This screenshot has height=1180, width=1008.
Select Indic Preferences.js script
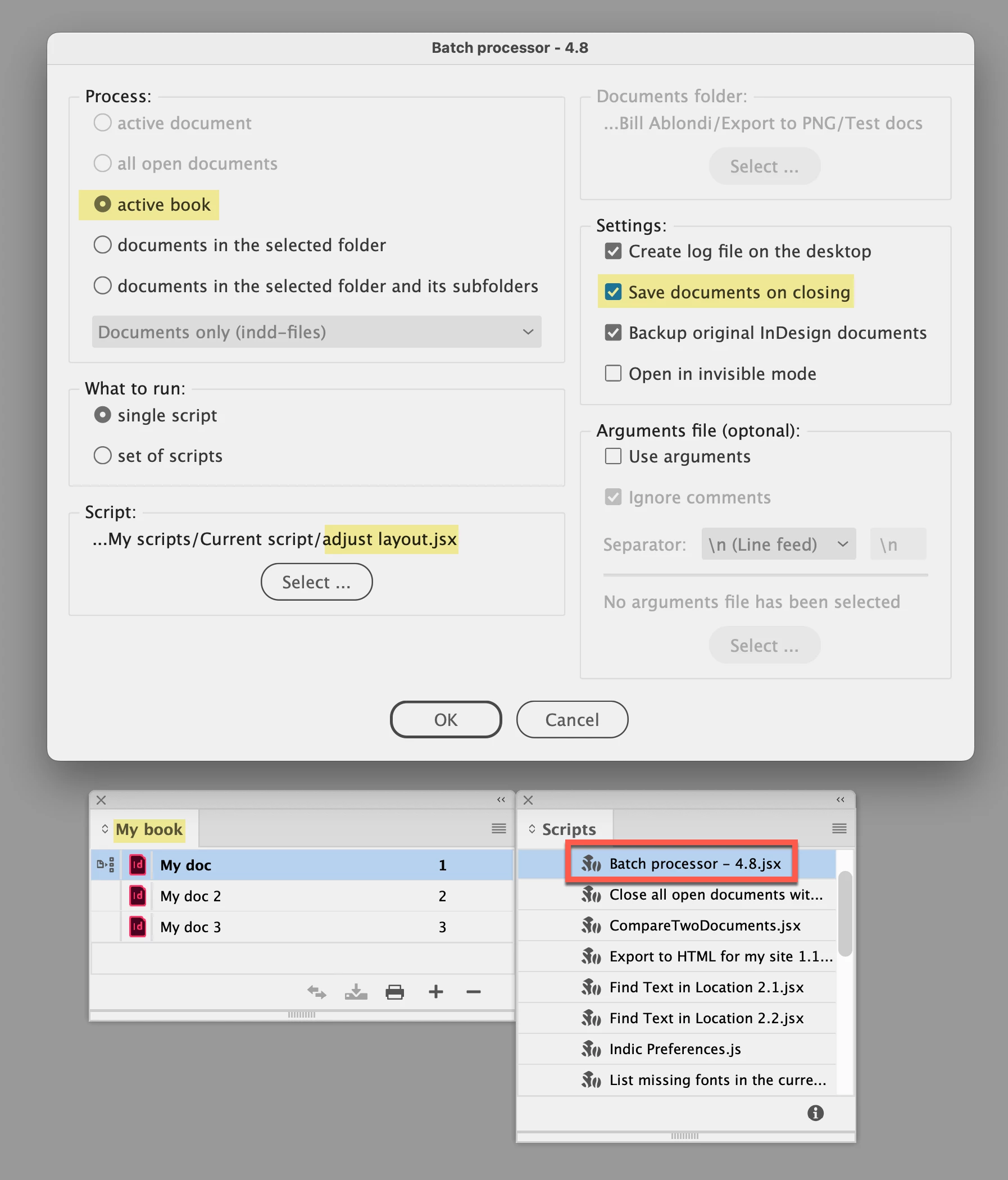pos(677,1049)
